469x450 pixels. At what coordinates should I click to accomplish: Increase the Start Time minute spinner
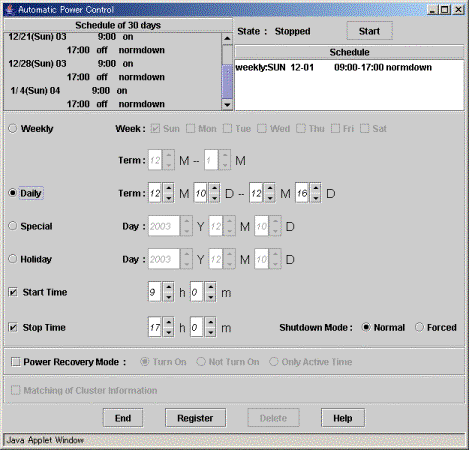(x=211, y=288)
